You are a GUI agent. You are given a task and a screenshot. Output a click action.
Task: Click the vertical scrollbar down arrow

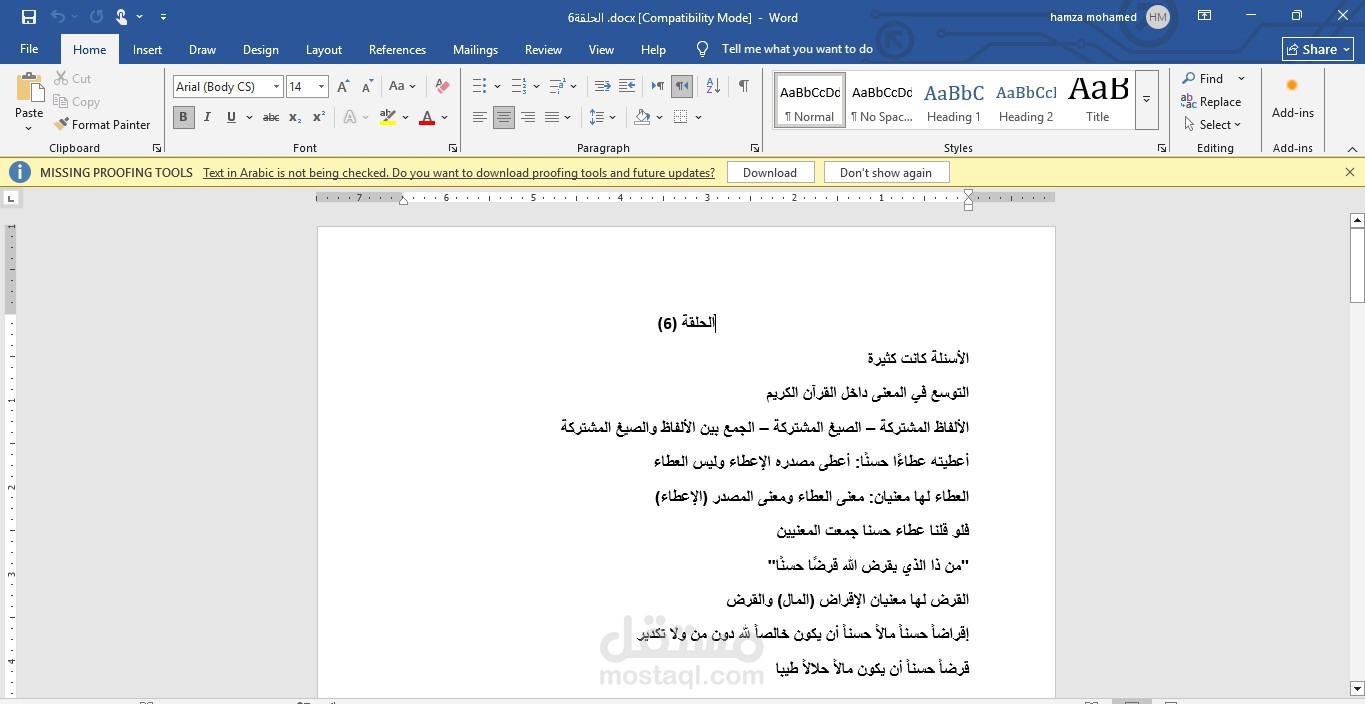click(x=1357, y=688)
